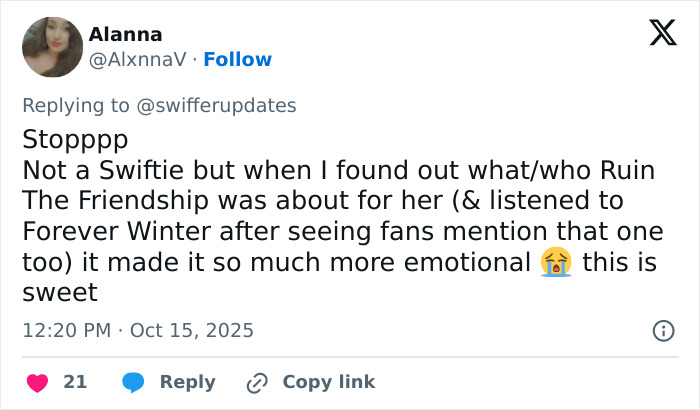Click the "Replying to" text
This screenshot has width=700, height=410.
point(76,106)
